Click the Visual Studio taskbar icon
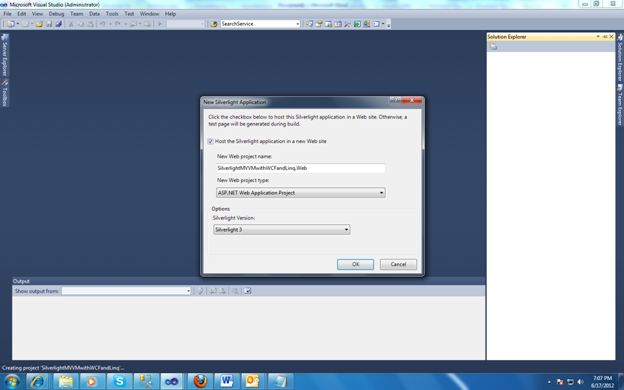Viewport: 624px width, 390px height. coord(172,382)
